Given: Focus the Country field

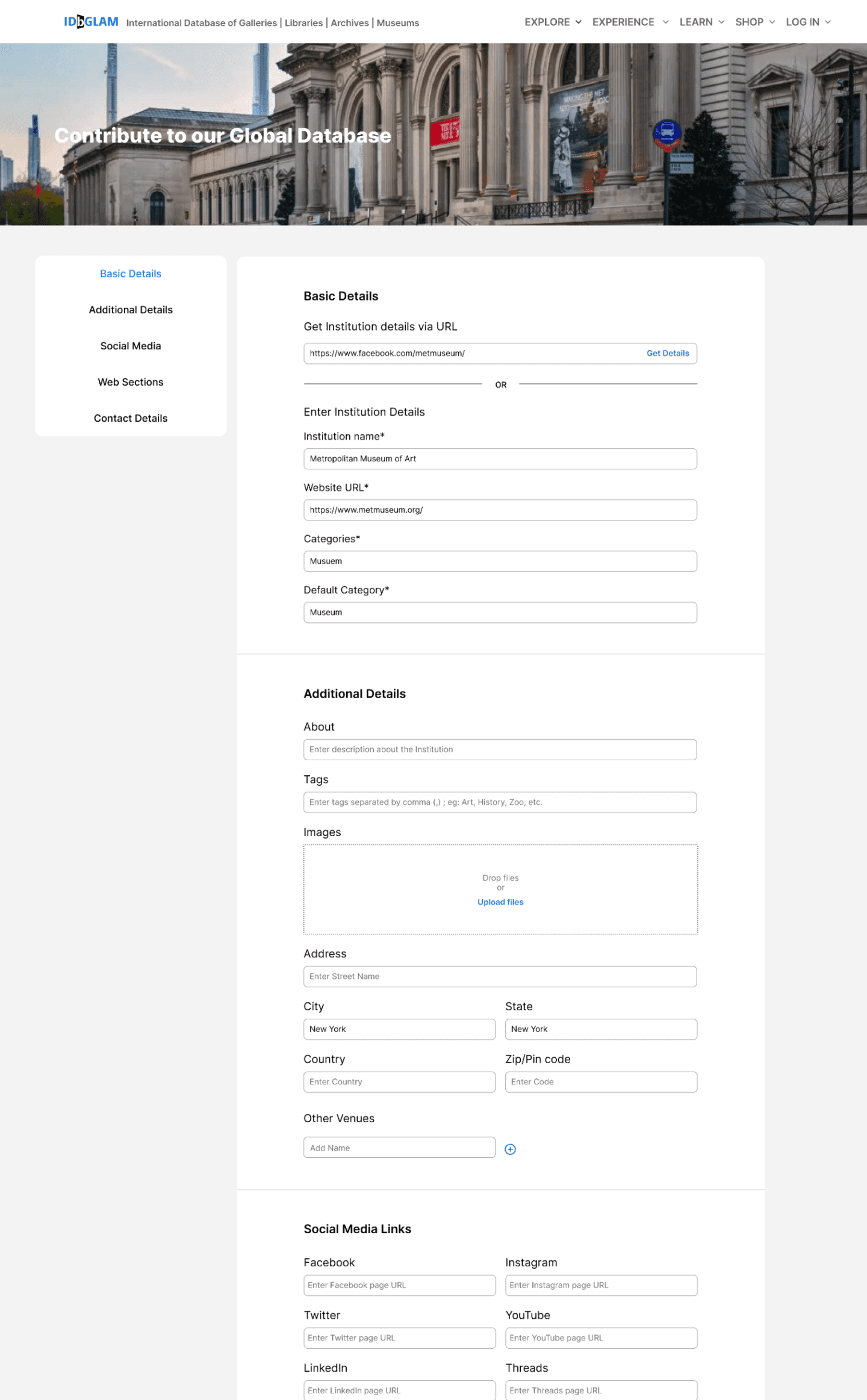Looking at the screenshot, I should 399,1082.
